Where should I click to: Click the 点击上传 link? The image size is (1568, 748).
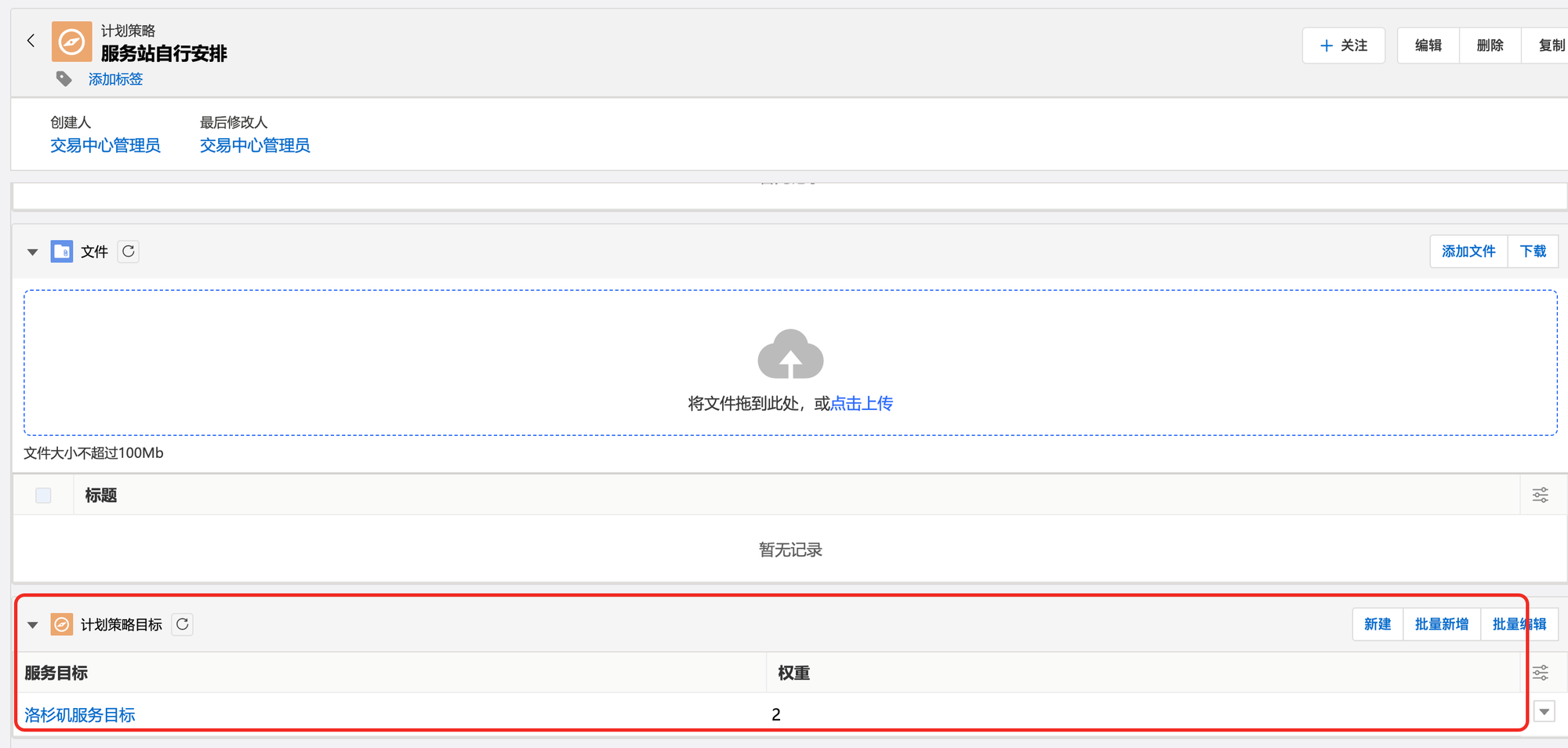[861, 403]
